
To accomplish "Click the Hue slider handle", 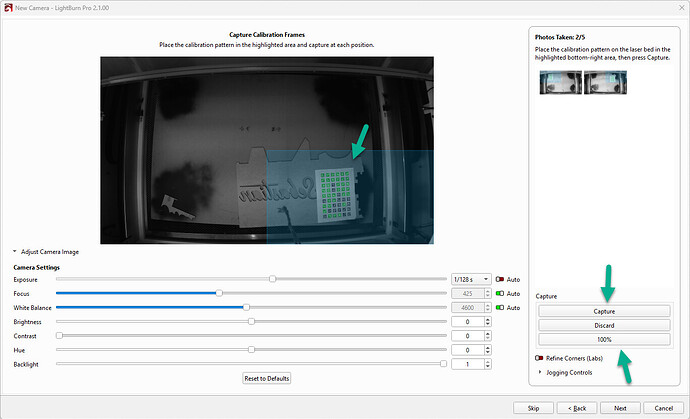I will point(251,349).
